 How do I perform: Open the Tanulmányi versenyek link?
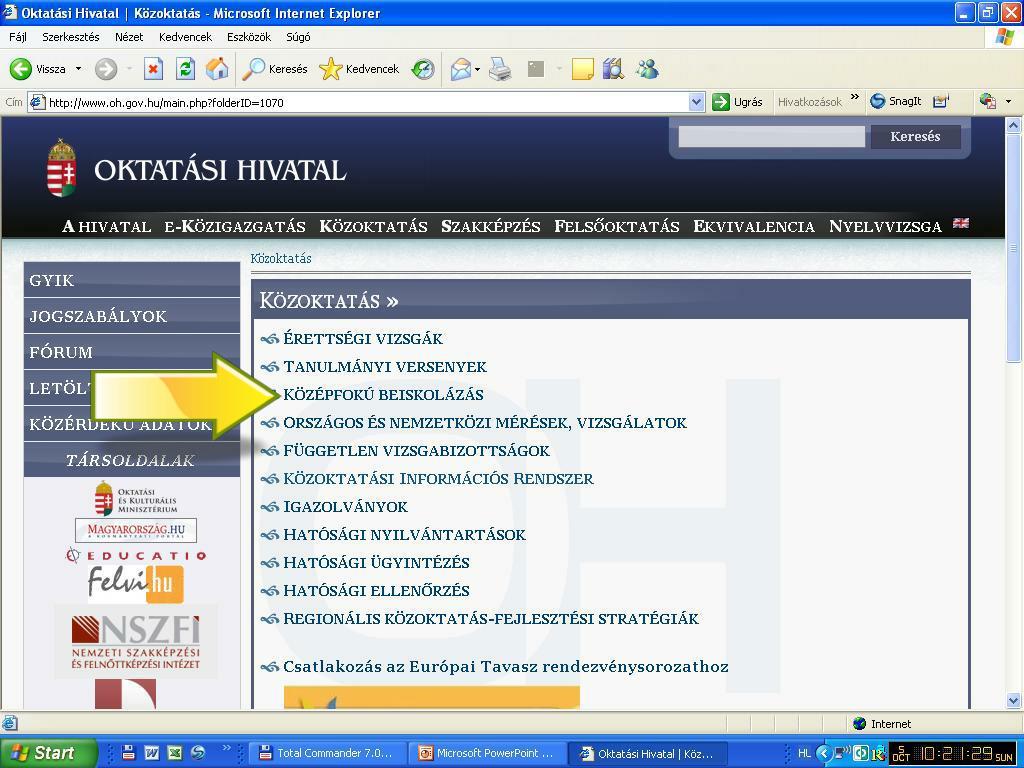[x=385, y=366]
